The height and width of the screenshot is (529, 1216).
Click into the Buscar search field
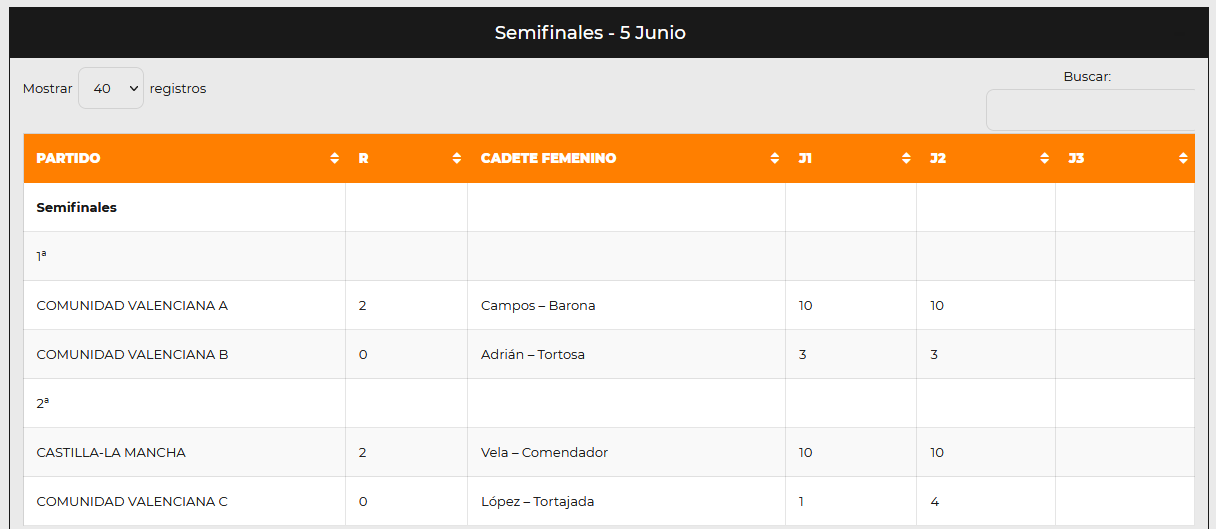(x=1090, y=110)
